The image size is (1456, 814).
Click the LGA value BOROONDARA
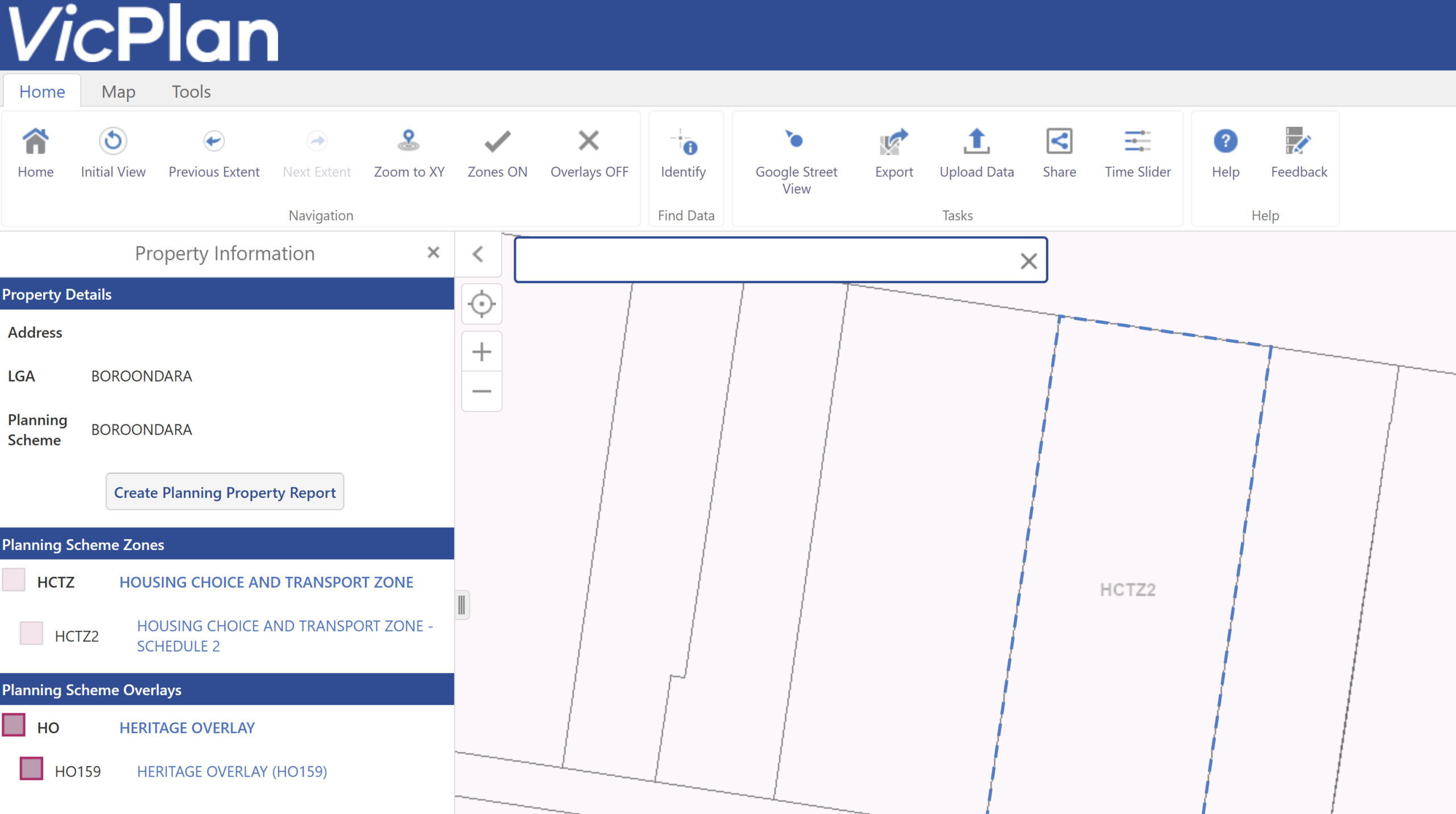(x=142, y=376)
